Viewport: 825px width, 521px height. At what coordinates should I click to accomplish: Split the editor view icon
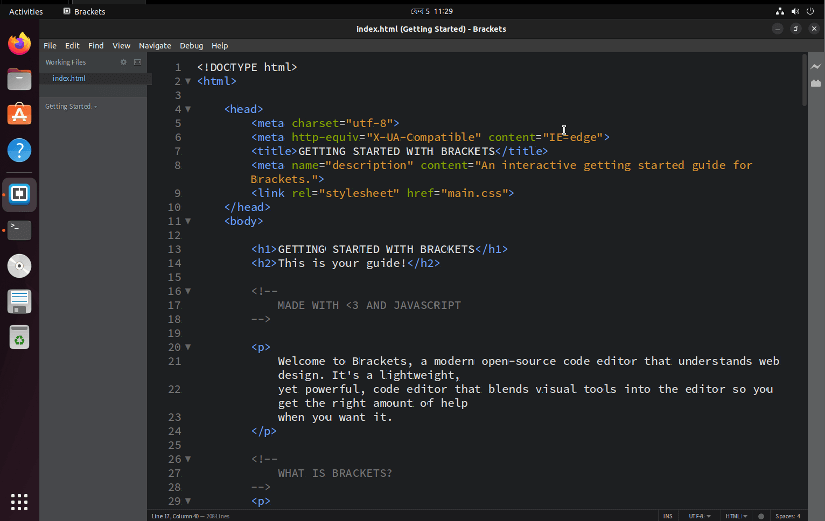[x=137, y=62]
